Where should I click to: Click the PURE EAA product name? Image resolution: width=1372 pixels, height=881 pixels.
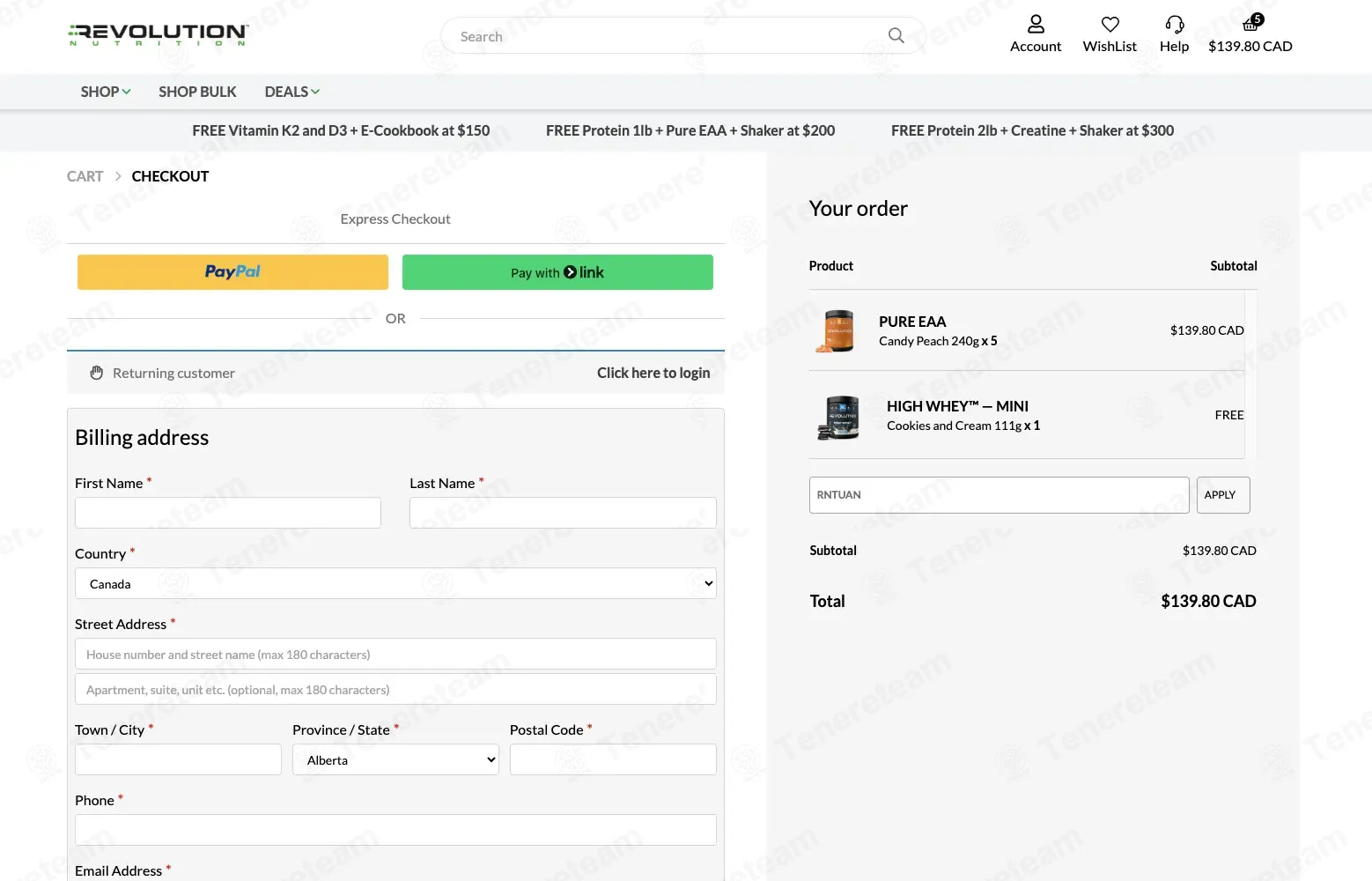tap(912, 322)
